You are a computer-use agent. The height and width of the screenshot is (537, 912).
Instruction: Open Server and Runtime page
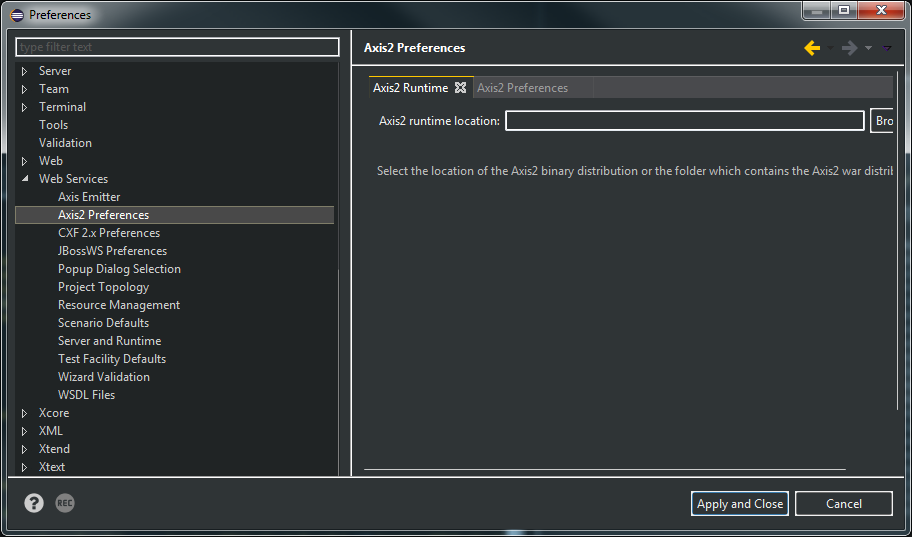(x=109, y=342)
